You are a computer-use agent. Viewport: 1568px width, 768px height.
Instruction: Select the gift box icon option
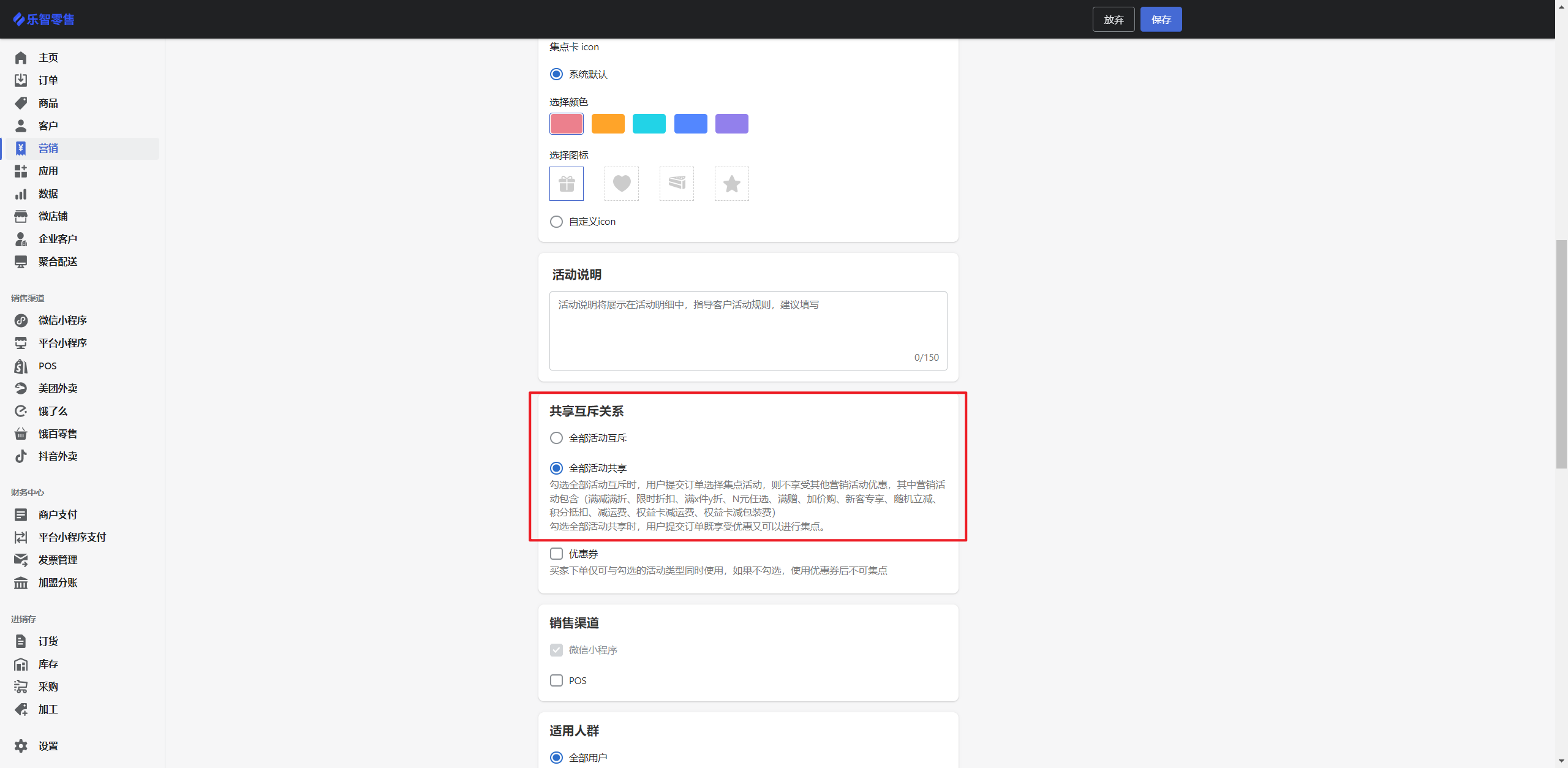pos(566,184)
